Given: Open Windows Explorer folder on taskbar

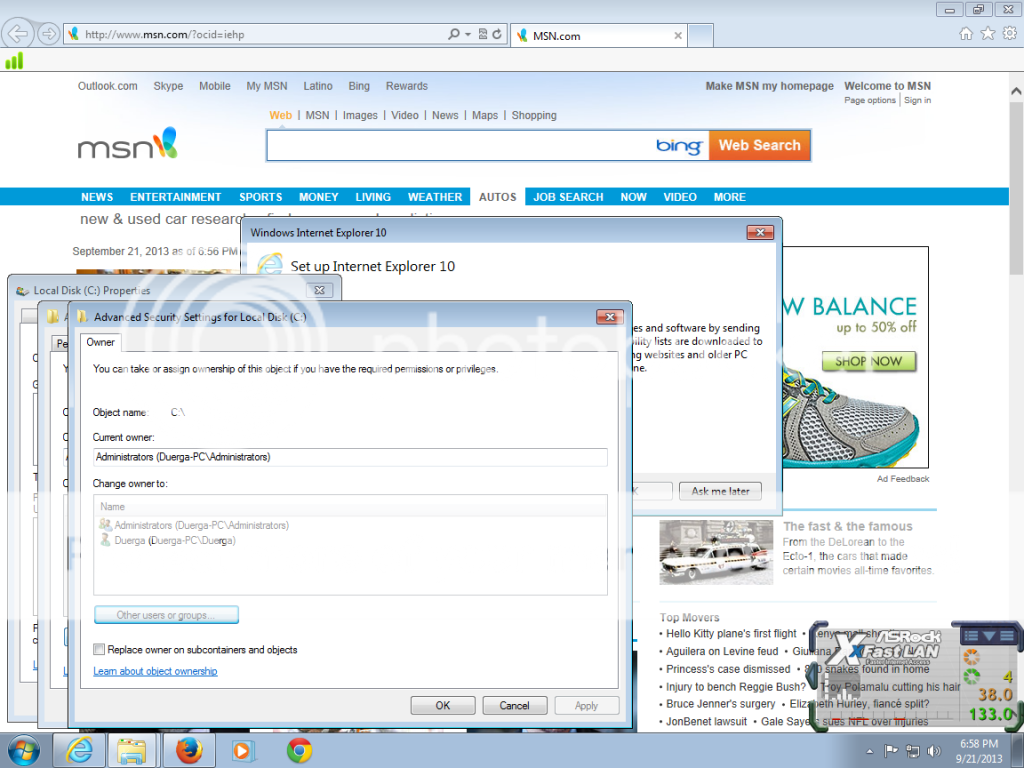Looking at the screenshot, I should tap(131, 751).
